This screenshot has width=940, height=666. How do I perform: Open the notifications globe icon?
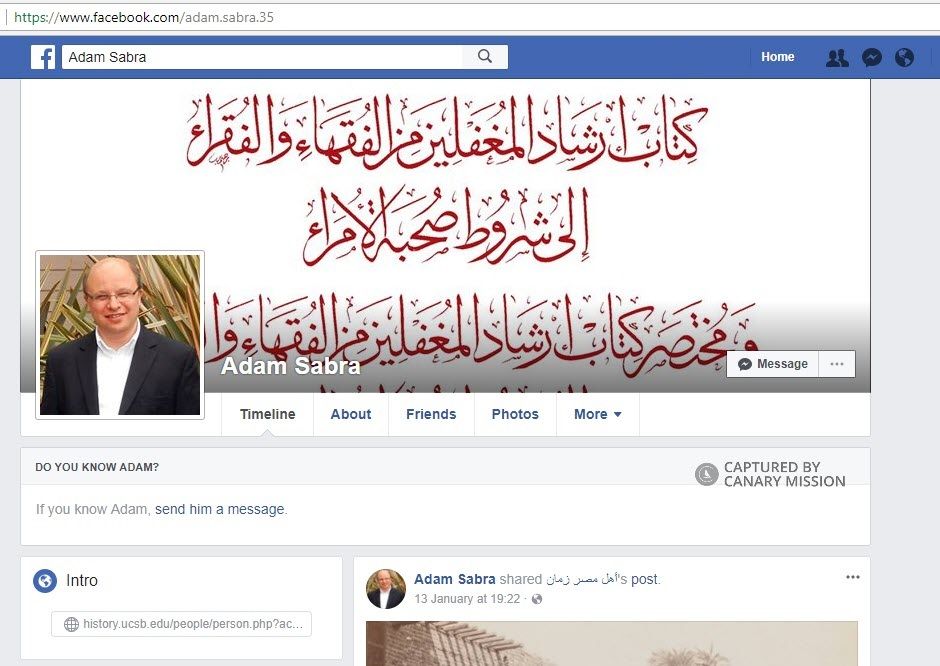(x=904, y=58)
